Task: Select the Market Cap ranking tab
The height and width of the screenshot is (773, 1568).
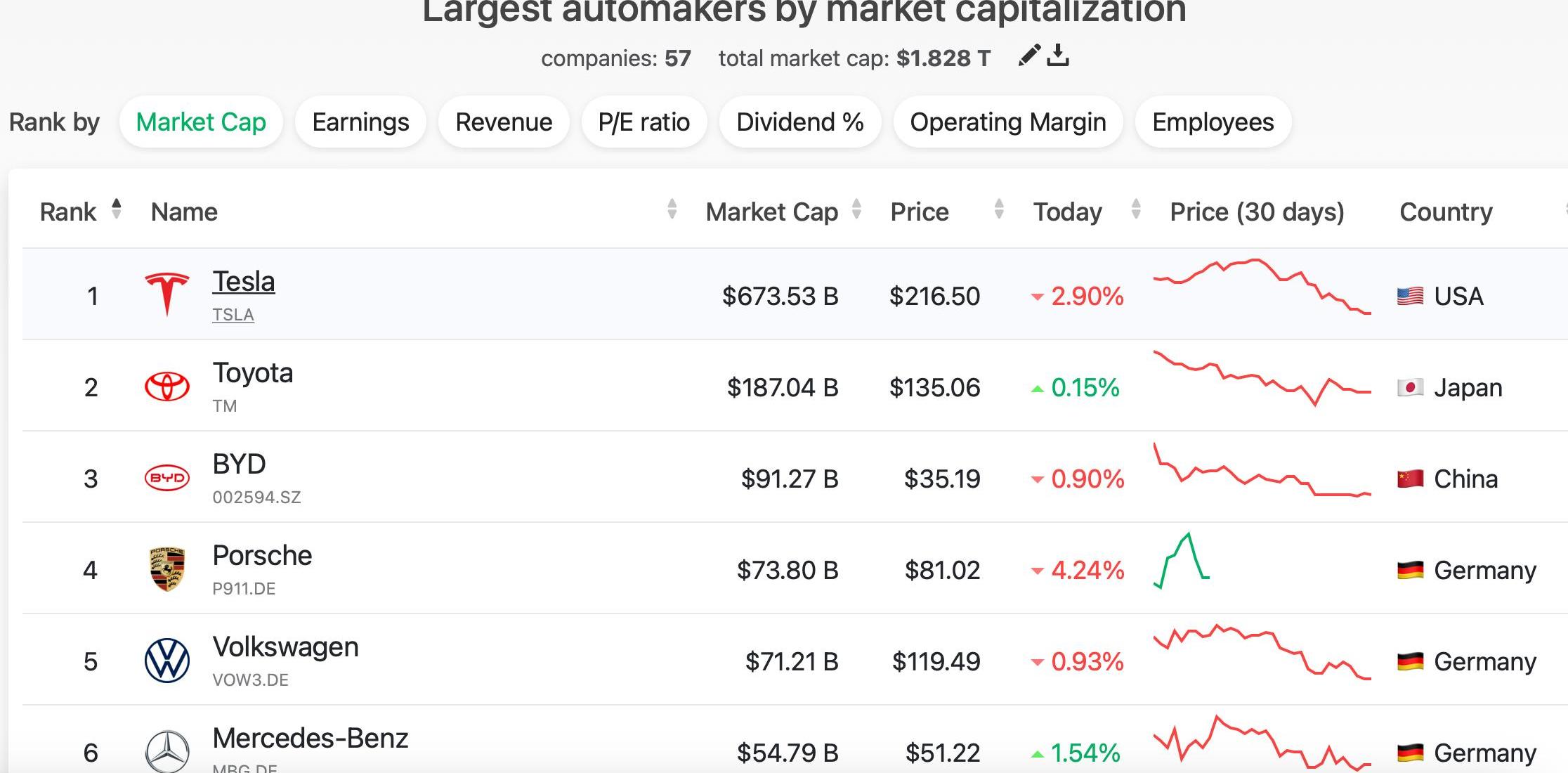Action: click(x=201, y=122)
